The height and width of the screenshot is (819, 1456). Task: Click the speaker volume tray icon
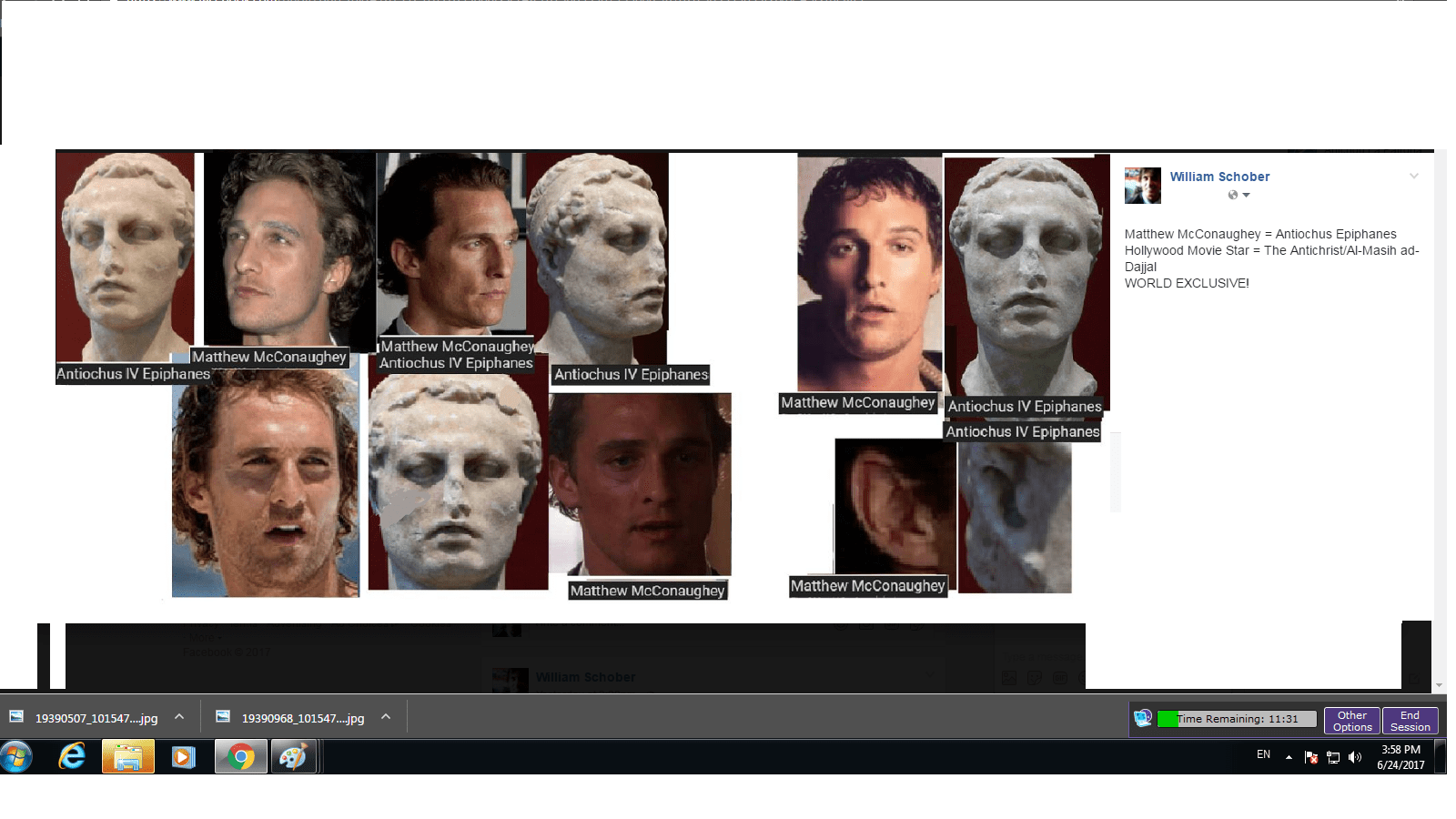pyautogui.click(x=1355, y=757)
